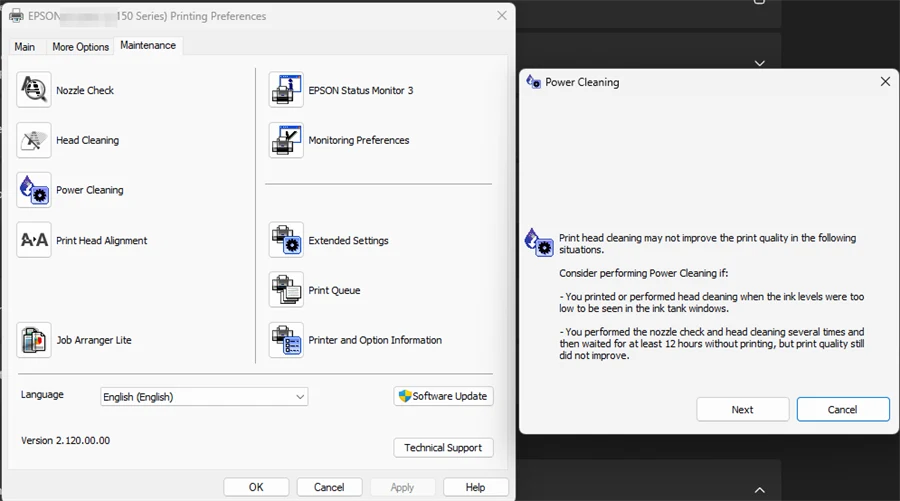Open the Job Arranger Lite icon

pos(34,340)
